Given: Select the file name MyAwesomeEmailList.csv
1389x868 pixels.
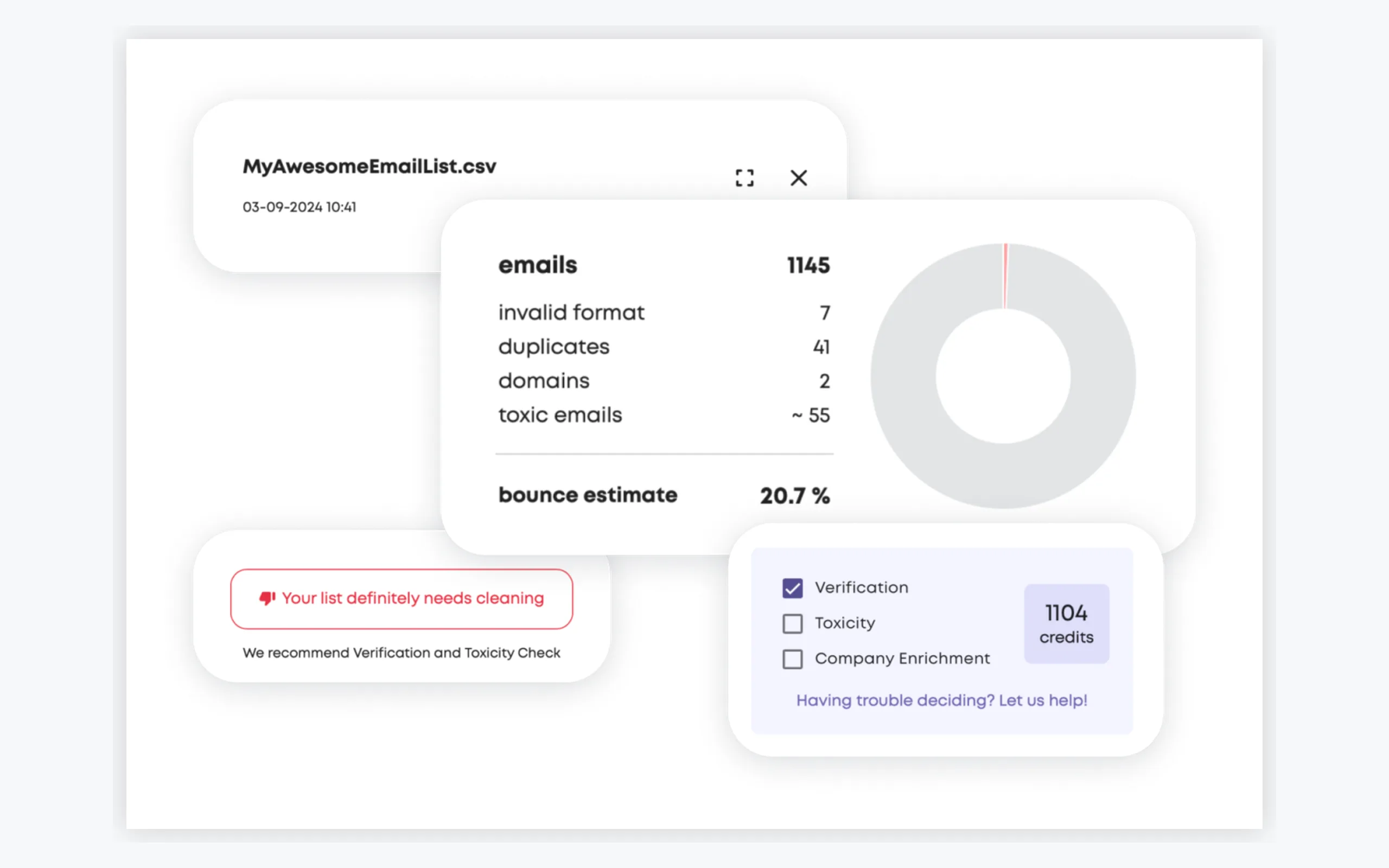Looking at the screenshot, I should 369,167.
